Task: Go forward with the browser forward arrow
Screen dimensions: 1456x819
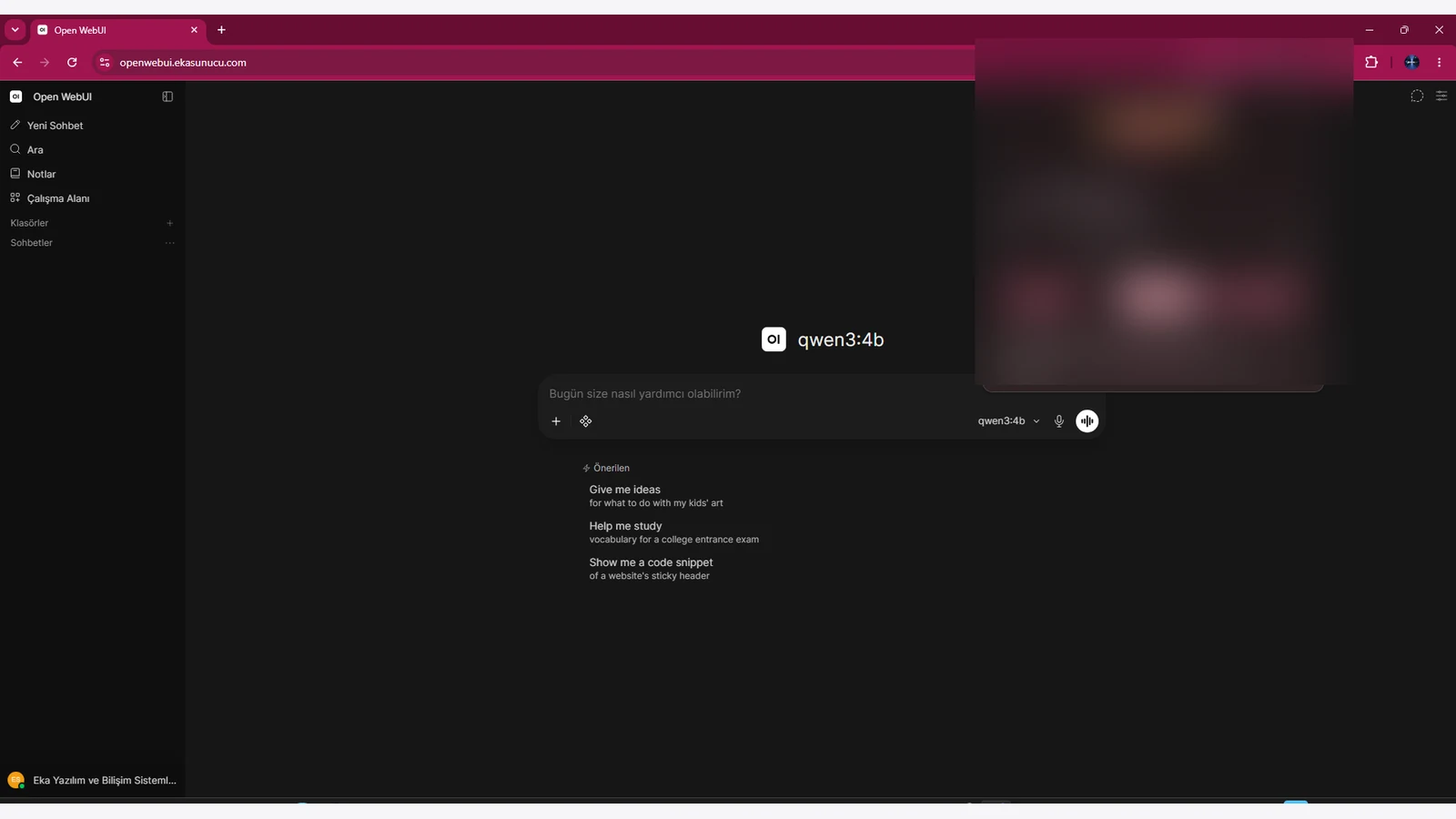Action: point(45,63)
